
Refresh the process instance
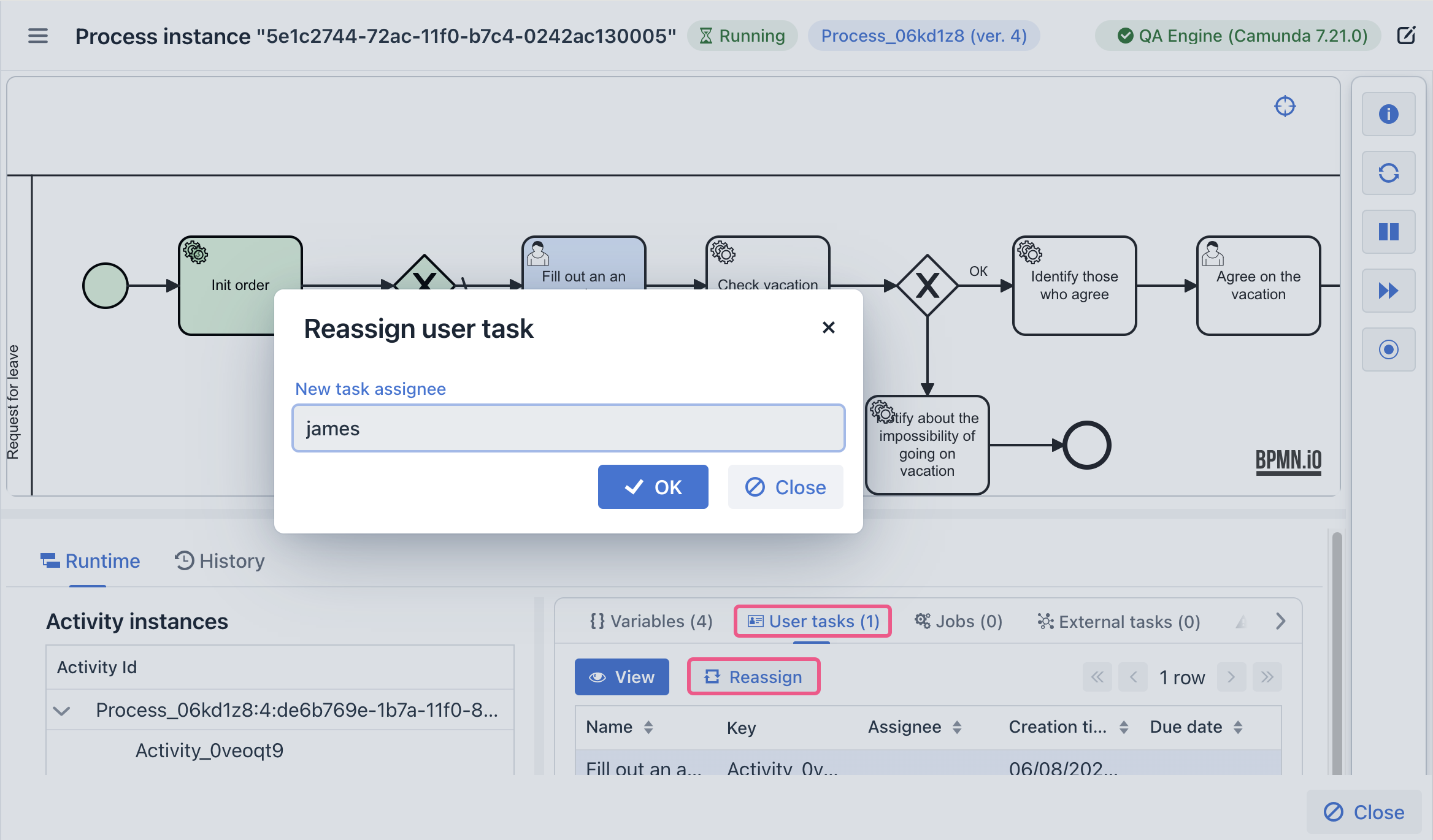[x=1388, y=173]
